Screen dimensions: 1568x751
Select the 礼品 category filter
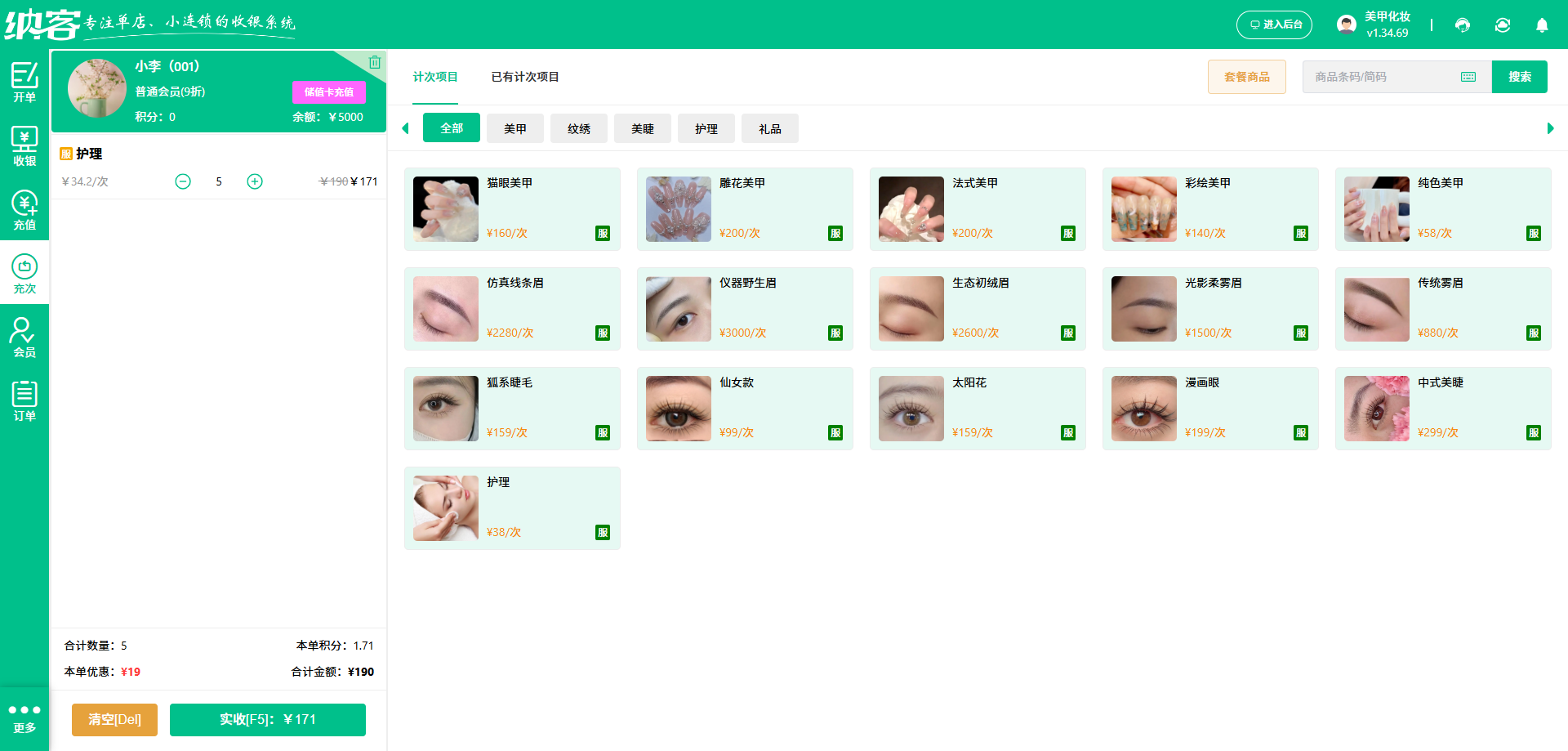click(x=770, y=128)
